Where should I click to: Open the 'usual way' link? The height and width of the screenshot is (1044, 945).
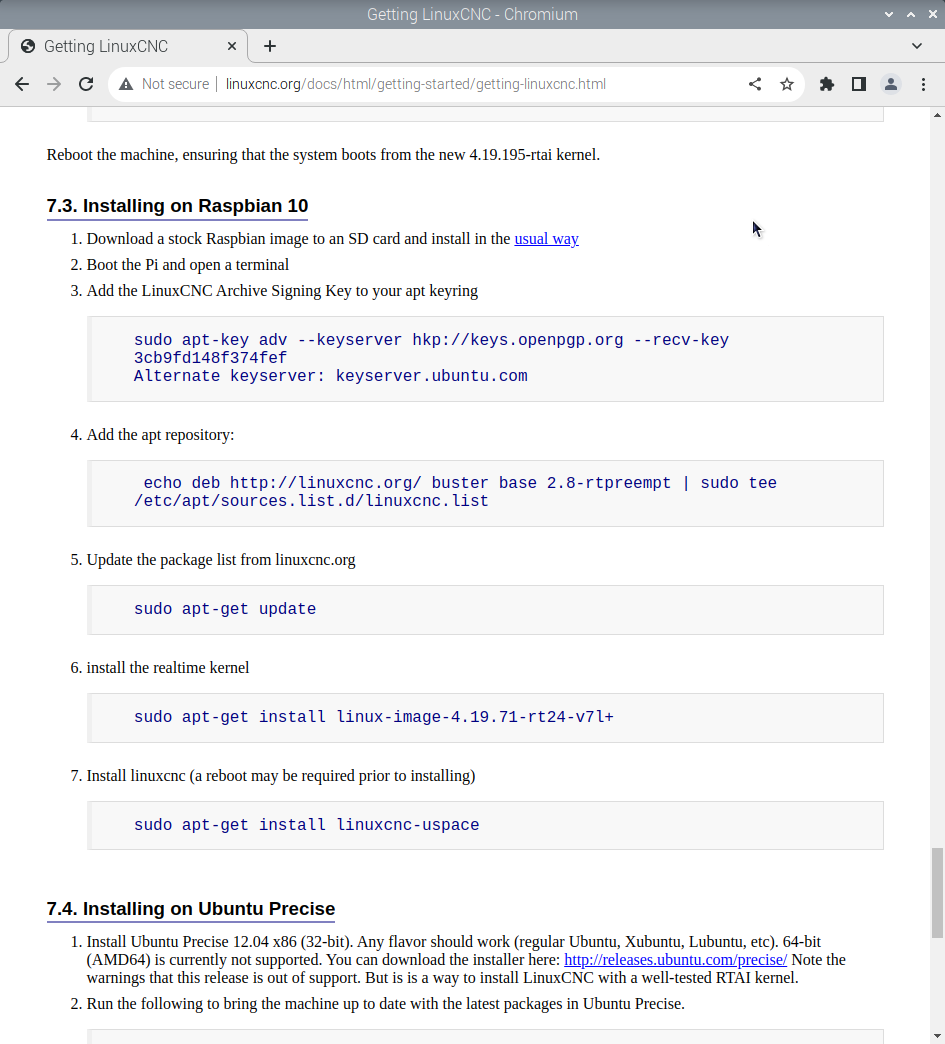546,238
